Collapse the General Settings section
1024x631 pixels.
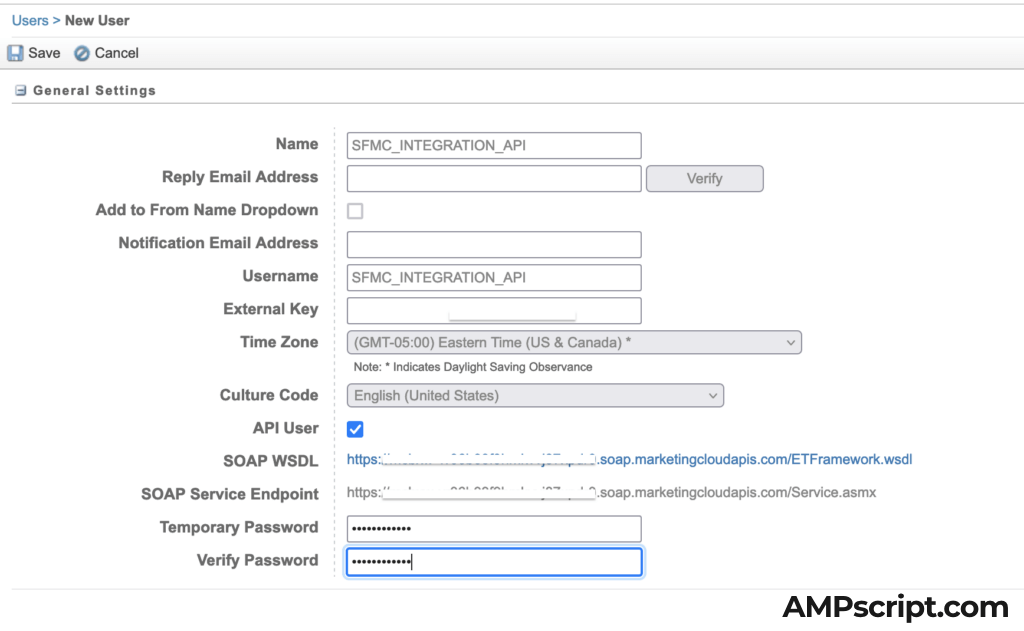click(x=20, y=90)
